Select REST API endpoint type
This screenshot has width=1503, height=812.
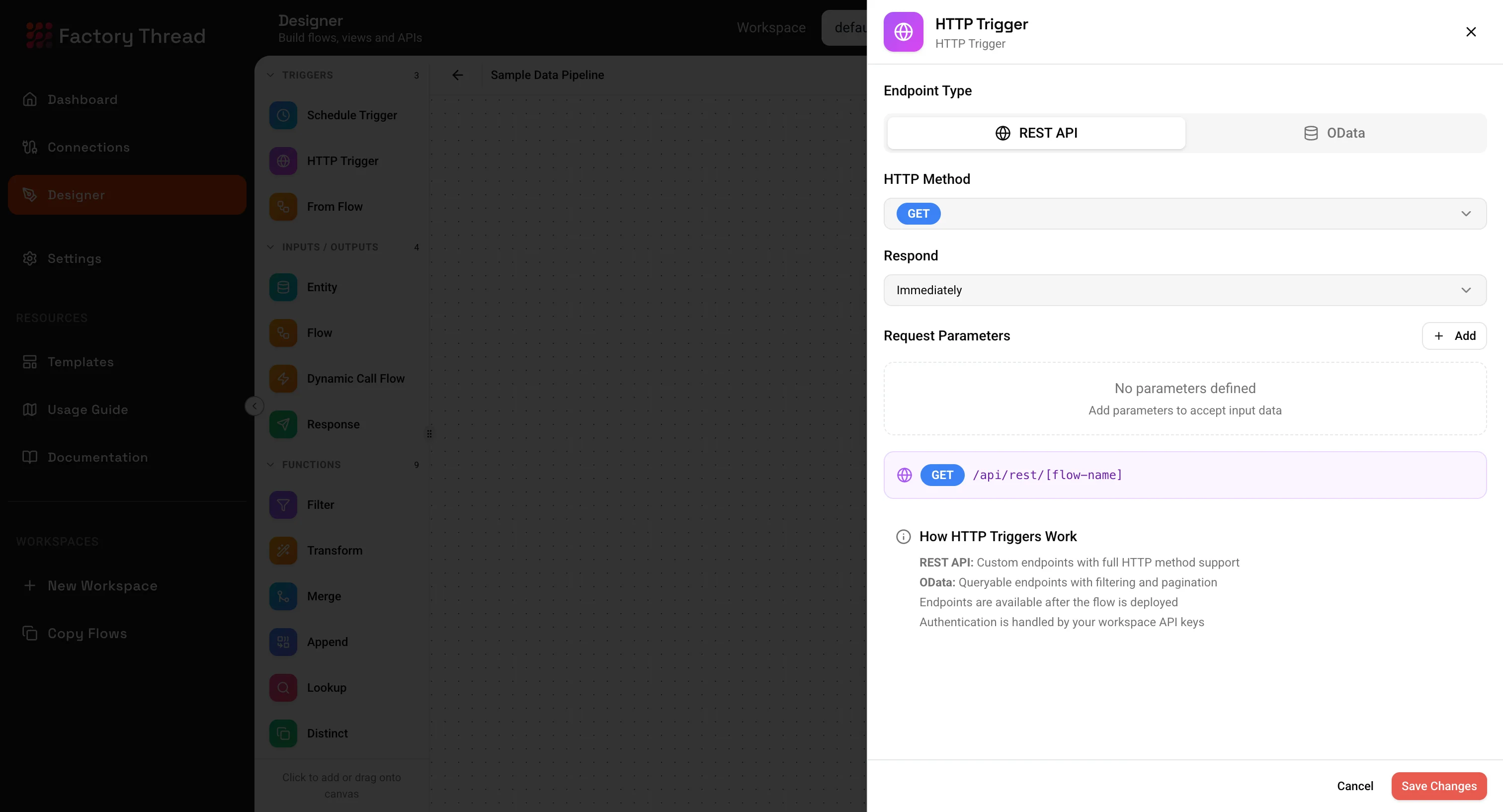(x=1036, y=133)
